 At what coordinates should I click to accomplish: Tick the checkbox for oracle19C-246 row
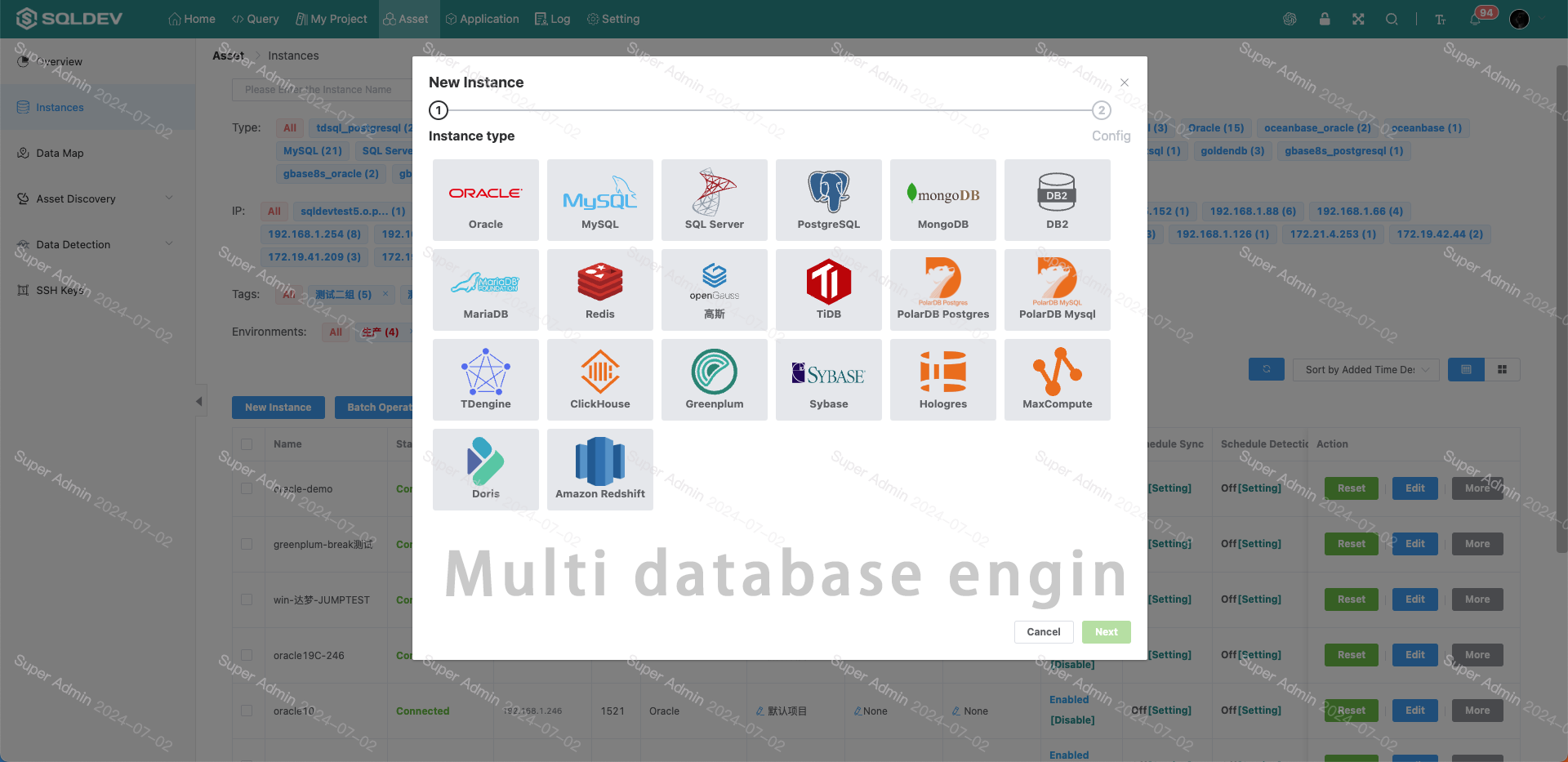(247, 655)
